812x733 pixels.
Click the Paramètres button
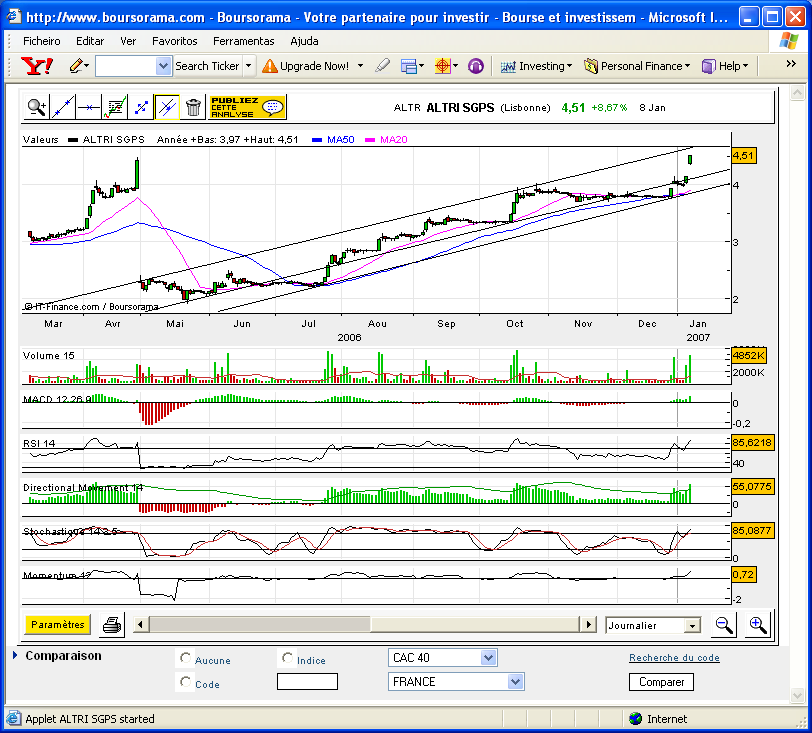coord(57,625)
